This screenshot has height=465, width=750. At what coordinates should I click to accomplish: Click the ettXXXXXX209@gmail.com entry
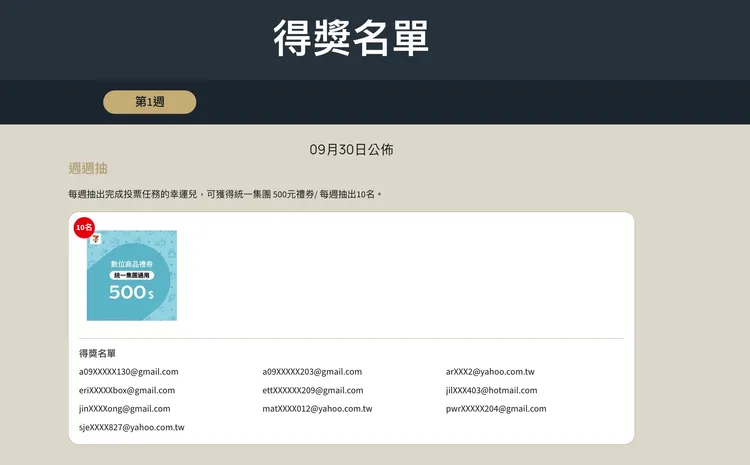[x=313, y=390]
